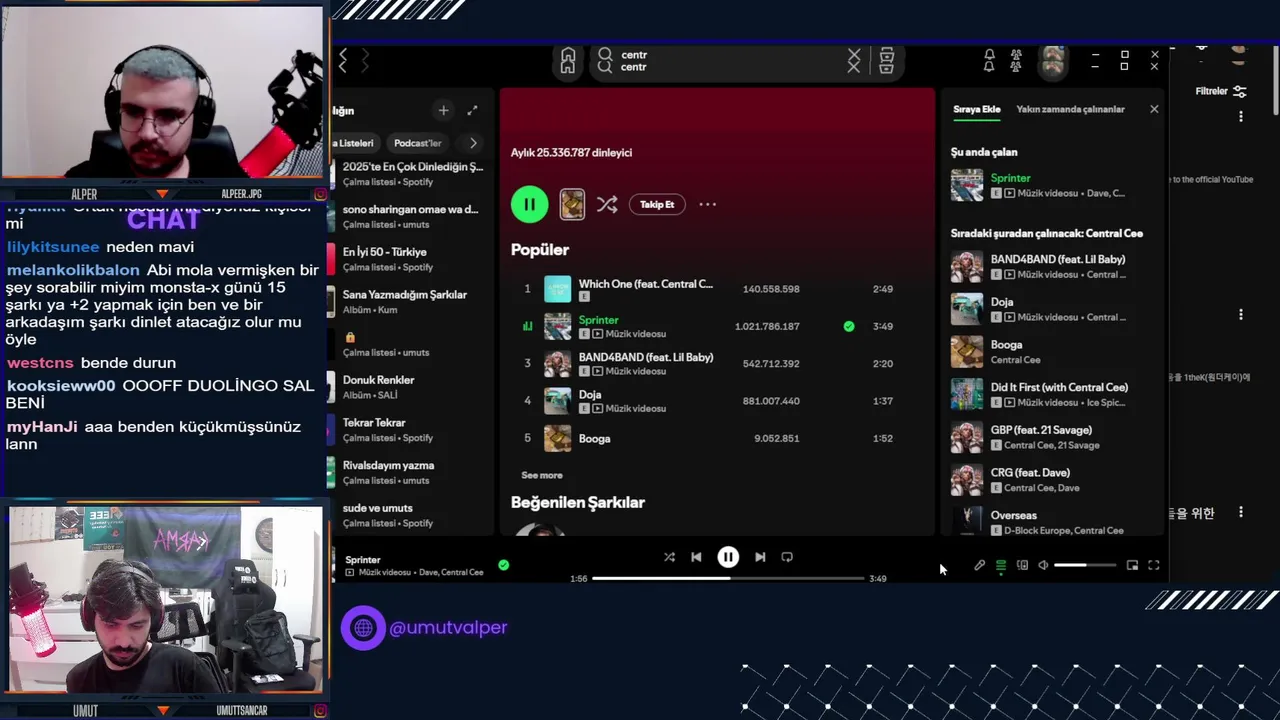Open the artist's more options three dots
1280x720 pixels.
tap(707, 204)
